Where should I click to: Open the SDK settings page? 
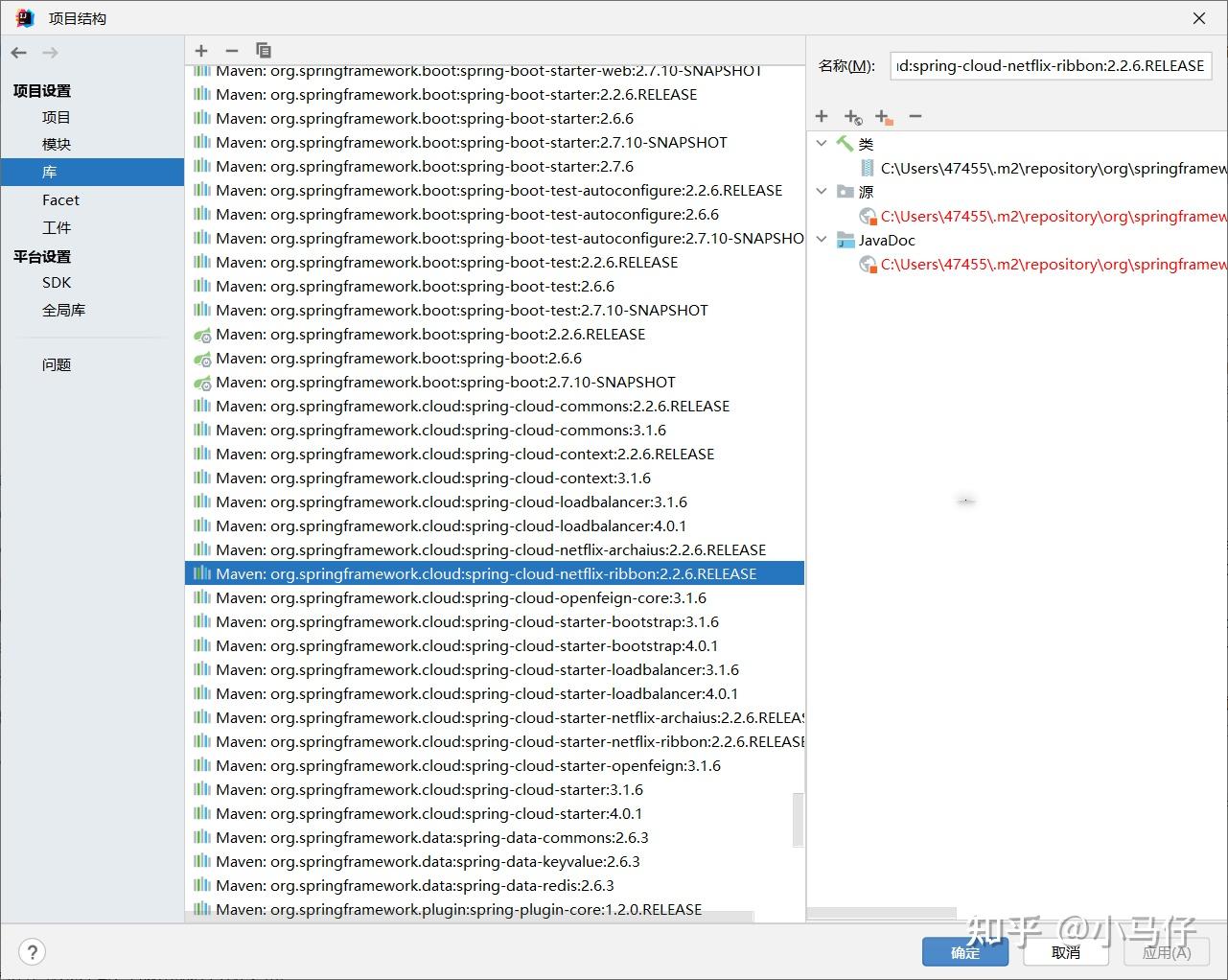57,282
